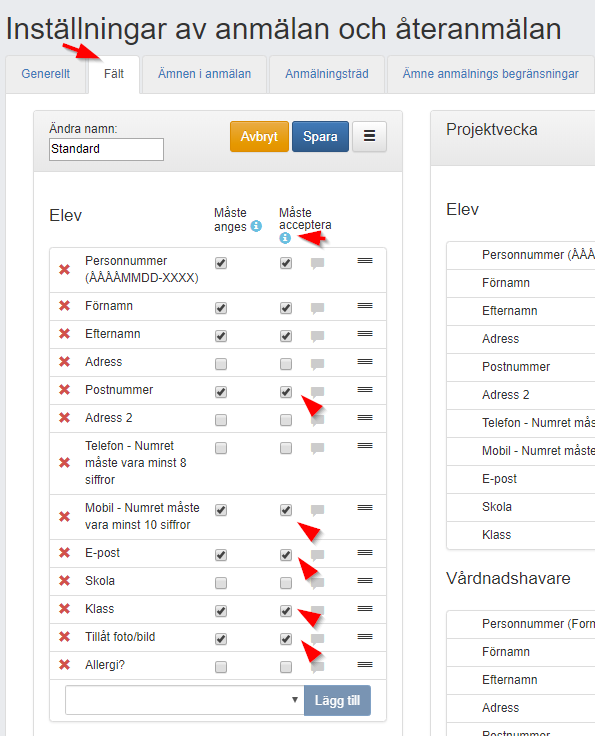
Task: Open info icon under Måste acceptera
Action: pos(285,238)
